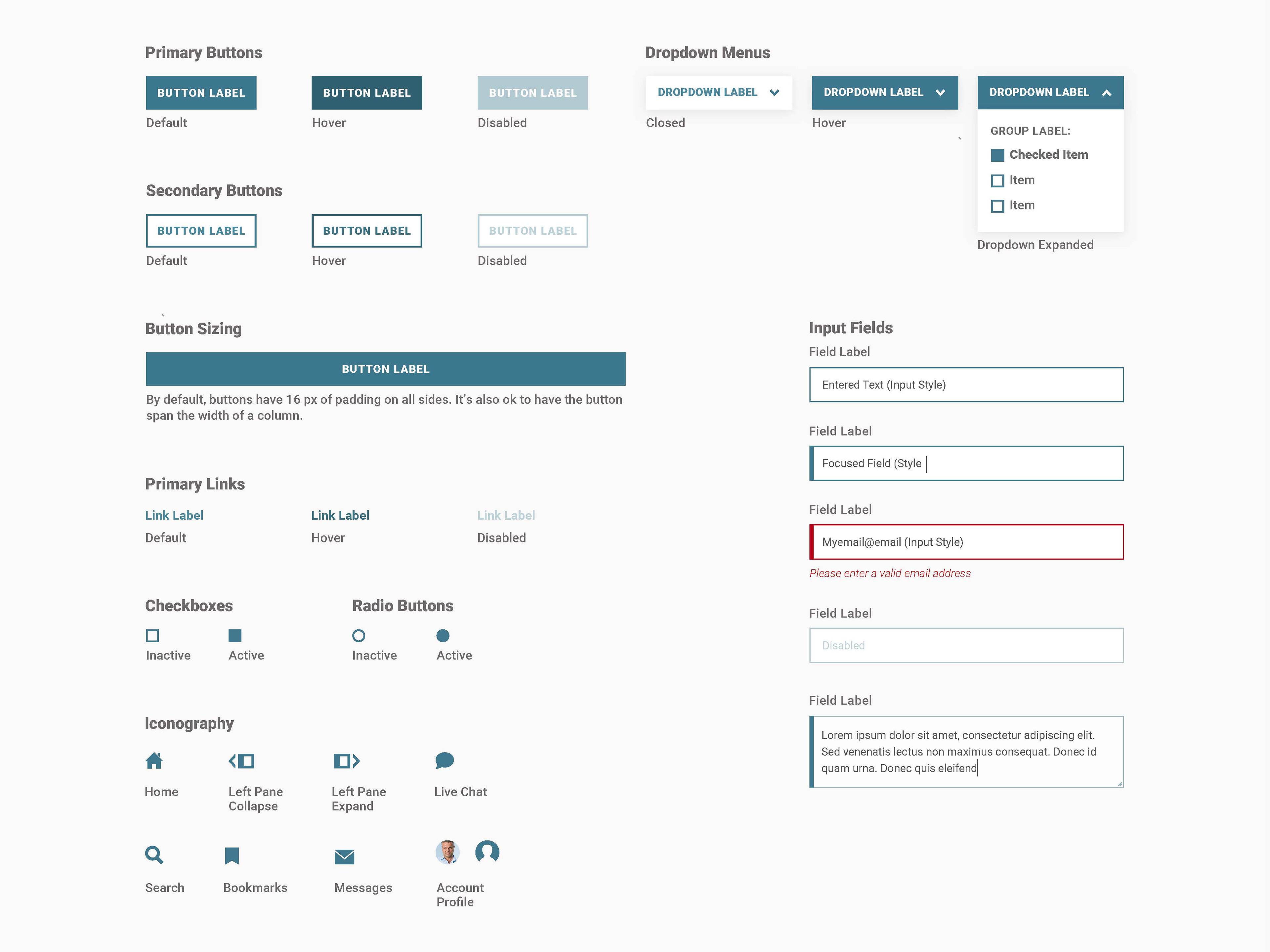Check the first unchecked Item in dropdown
The height and width of the screenshot is (952, 1270).
[998, 181]
